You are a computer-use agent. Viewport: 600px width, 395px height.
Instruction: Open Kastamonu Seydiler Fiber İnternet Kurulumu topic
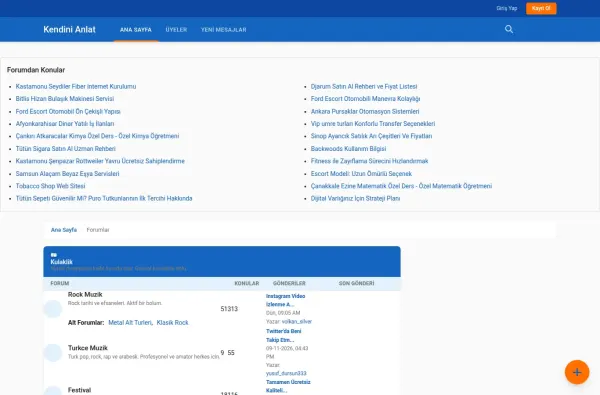click(76, 87)
